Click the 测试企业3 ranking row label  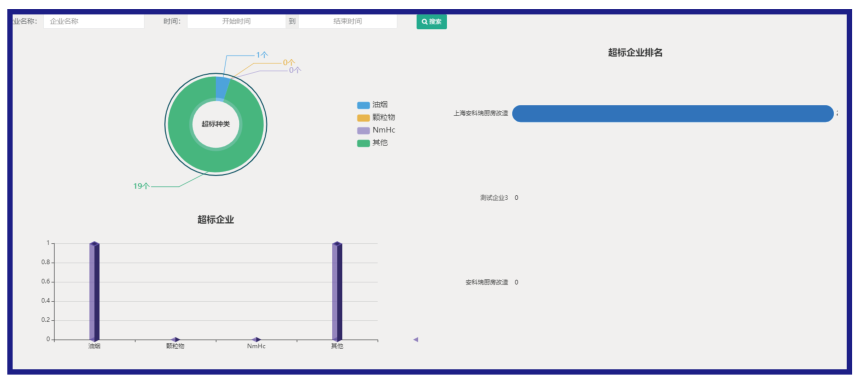tap(494, 198)
